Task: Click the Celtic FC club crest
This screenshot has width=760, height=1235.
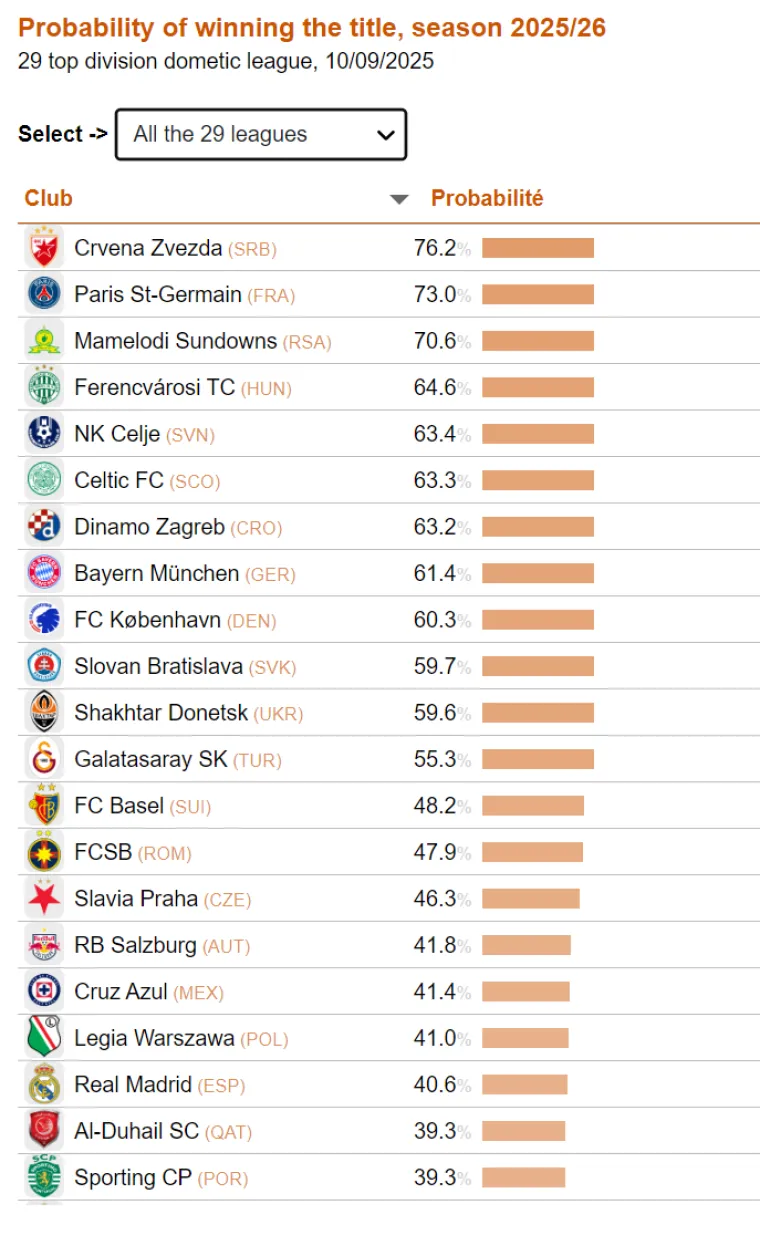Action: click(42, 480)
